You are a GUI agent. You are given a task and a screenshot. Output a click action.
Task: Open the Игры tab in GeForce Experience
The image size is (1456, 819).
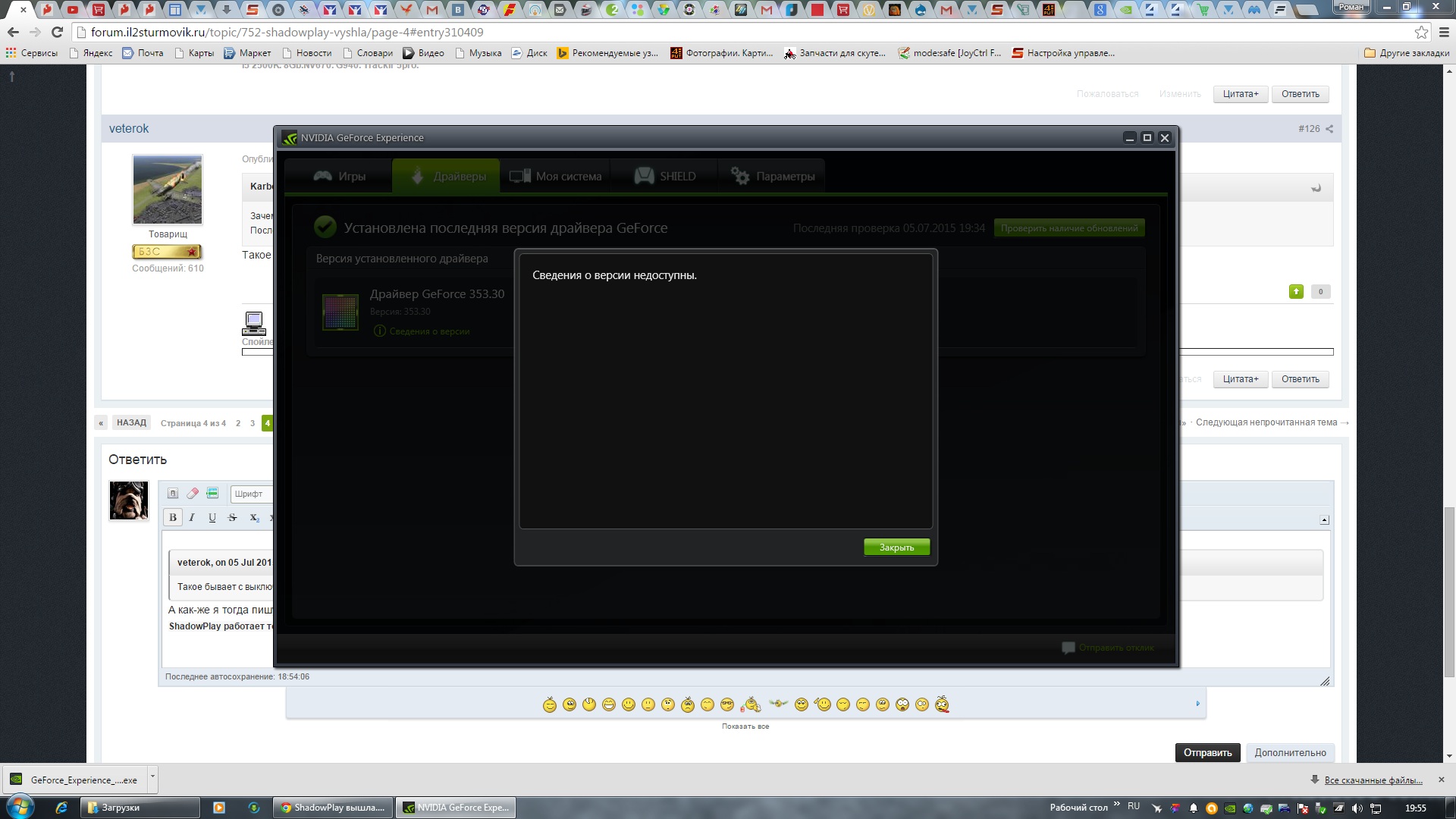tap(340, 176)
